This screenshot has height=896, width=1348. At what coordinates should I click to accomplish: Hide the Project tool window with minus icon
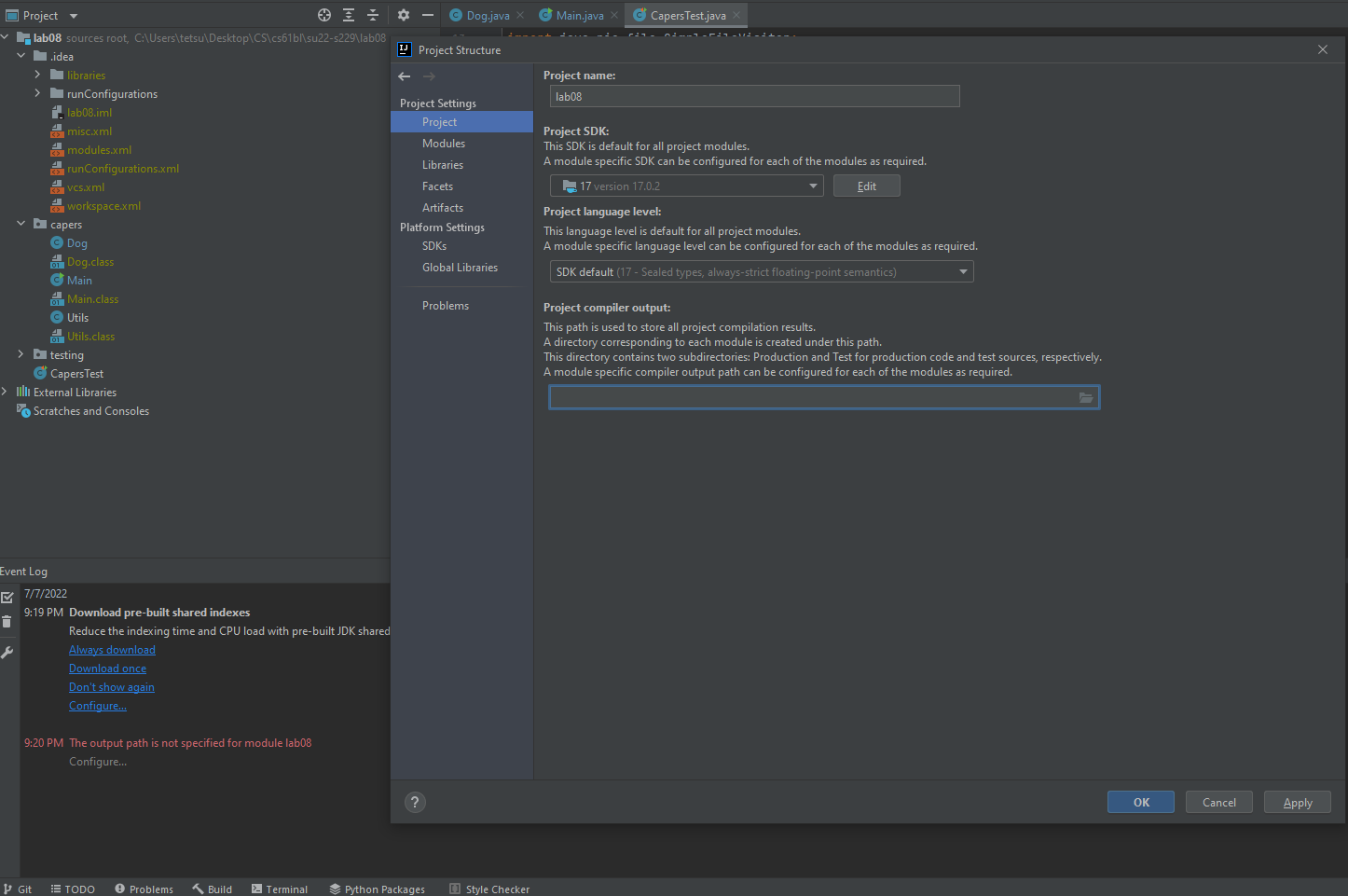(428, 15)
